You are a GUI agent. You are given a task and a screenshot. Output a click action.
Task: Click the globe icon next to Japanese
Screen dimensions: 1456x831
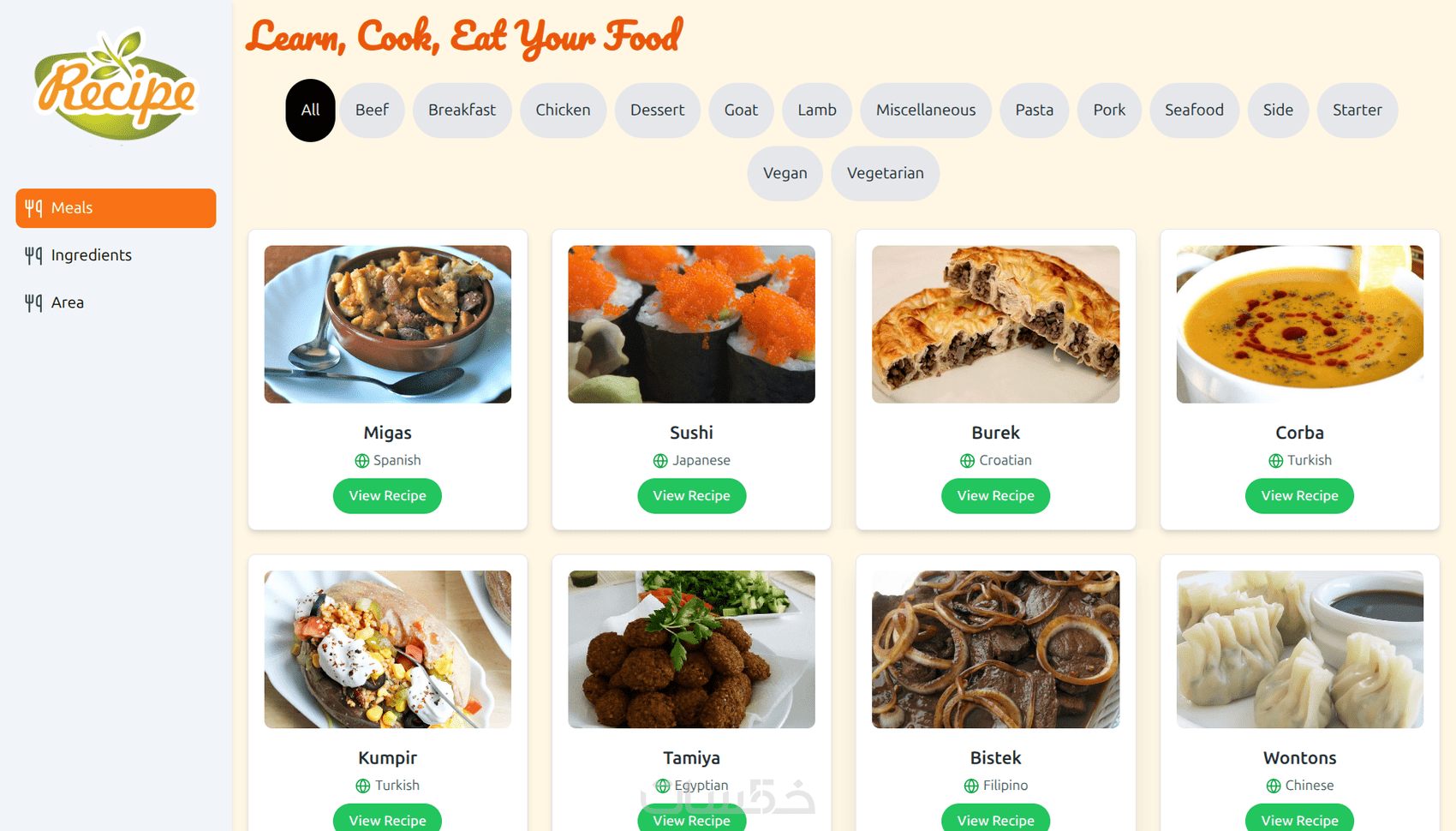coord(660,461)
